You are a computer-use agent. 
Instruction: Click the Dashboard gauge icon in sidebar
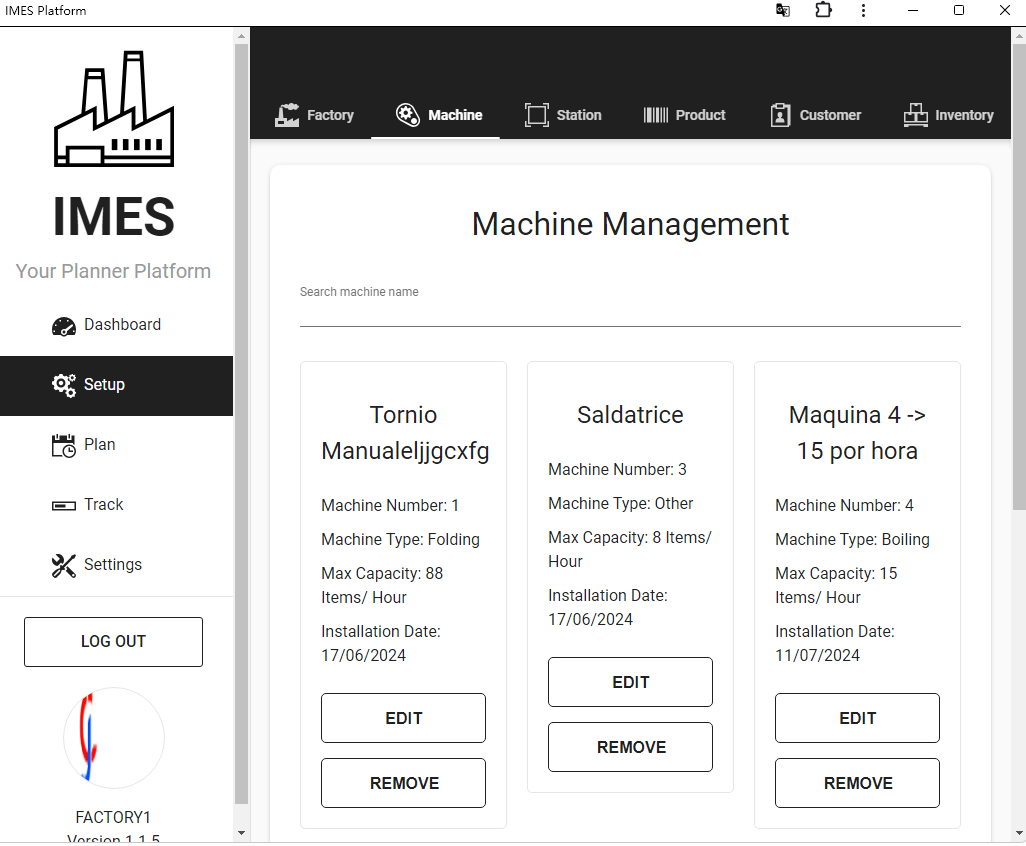(64, 326)
